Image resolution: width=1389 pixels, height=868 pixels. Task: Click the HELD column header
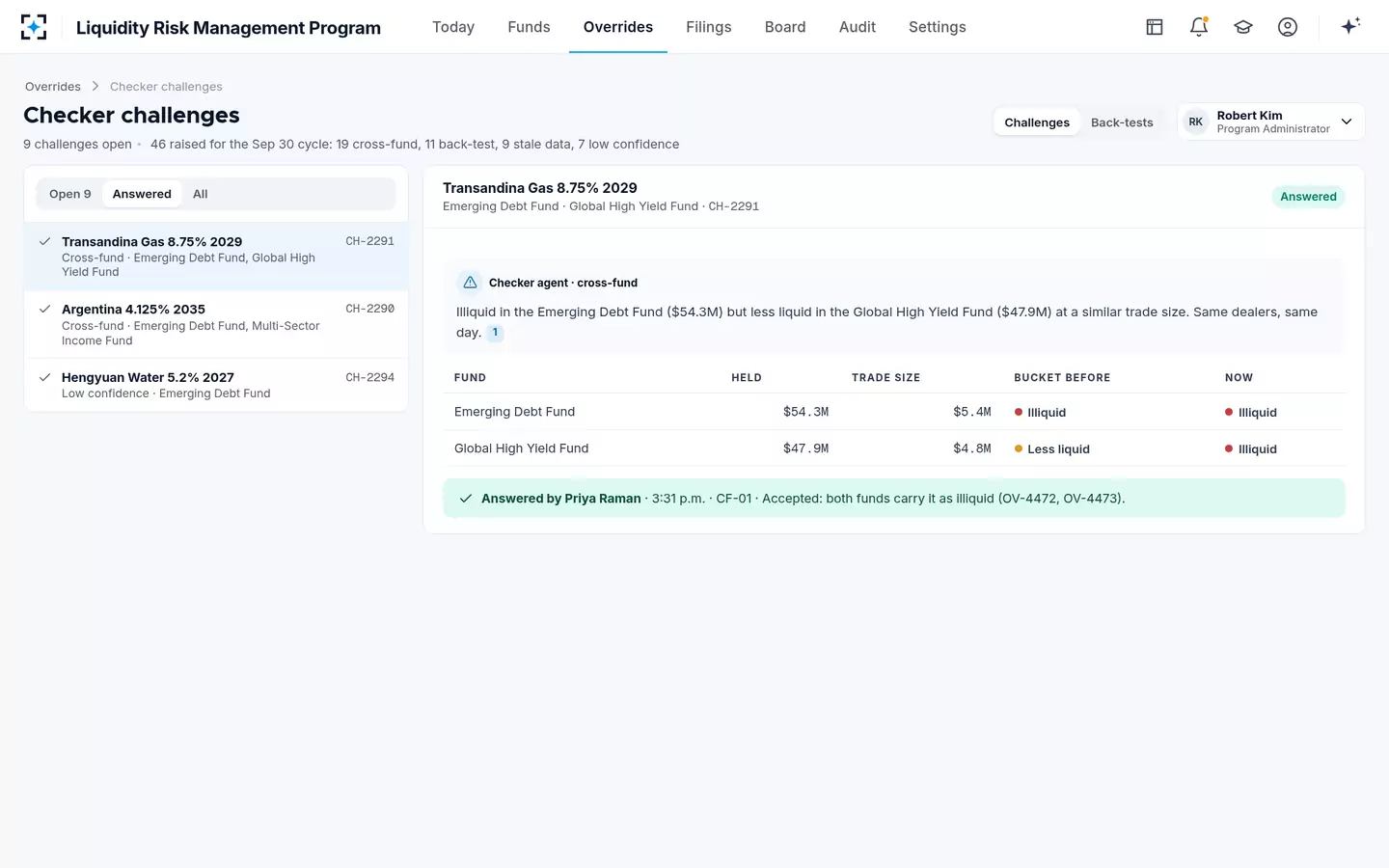point(747,378)
